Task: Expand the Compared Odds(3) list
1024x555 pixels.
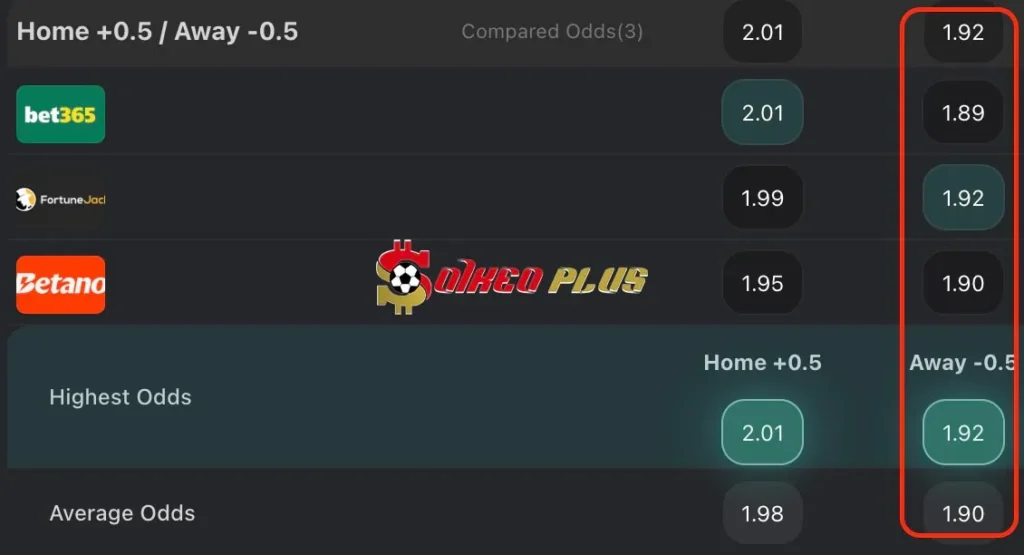Action: pyautogui.click(x=552, y=32)
